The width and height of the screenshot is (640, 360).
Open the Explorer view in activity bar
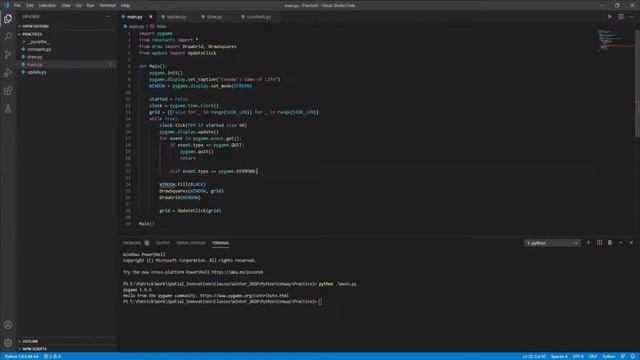pyautogui.click(x=8, y=18)
